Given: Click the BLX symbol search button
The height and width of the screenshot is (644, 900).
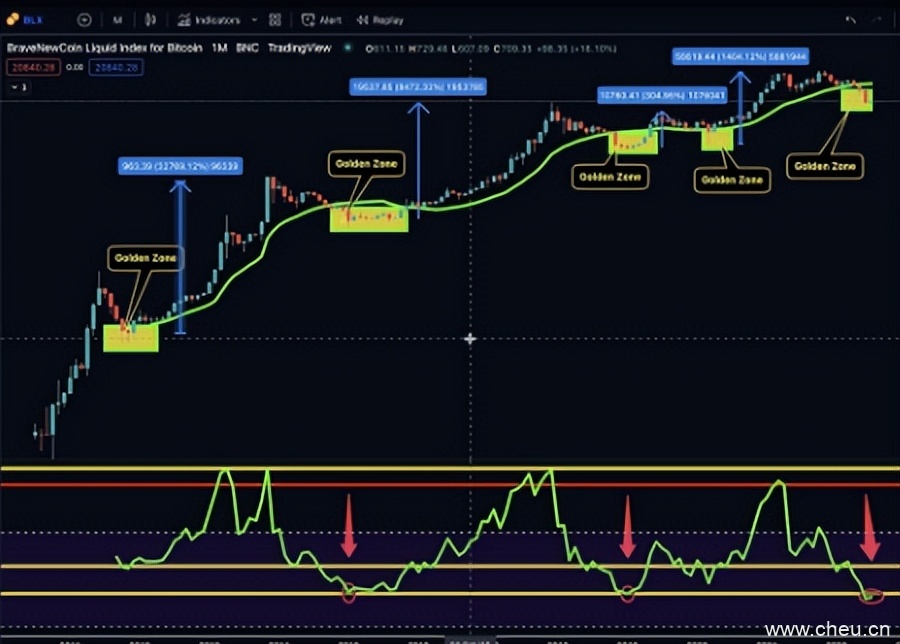Looking at the screenshot, I should pyautogui.click(x=27, y=19).
